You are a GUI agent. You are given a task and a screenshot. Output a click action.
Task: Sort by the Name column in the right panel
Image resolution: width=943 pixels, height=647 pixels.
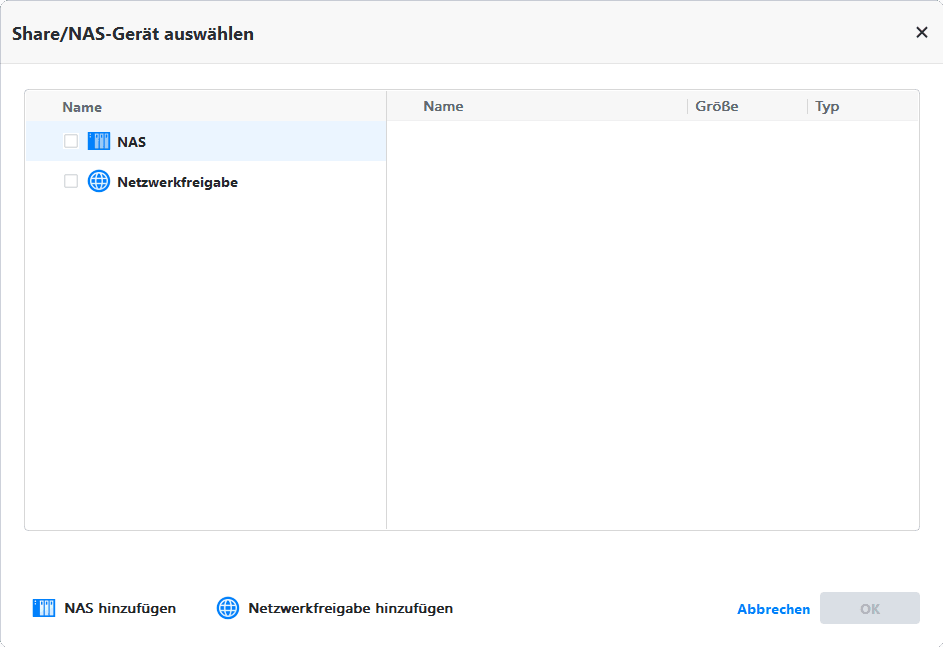[x=443, y=106]
